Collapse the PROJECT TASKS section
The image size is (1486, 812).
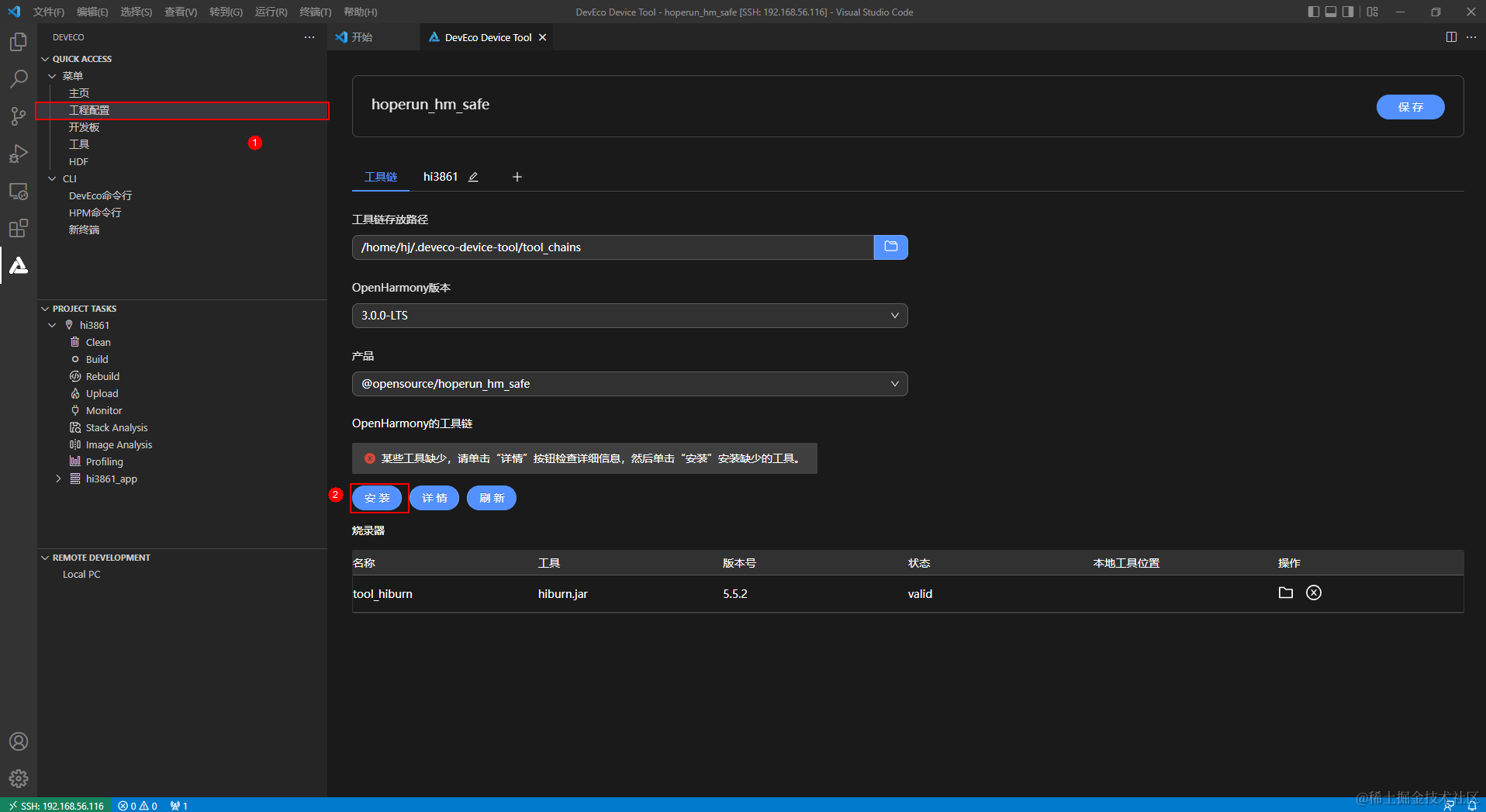[45, 309]
